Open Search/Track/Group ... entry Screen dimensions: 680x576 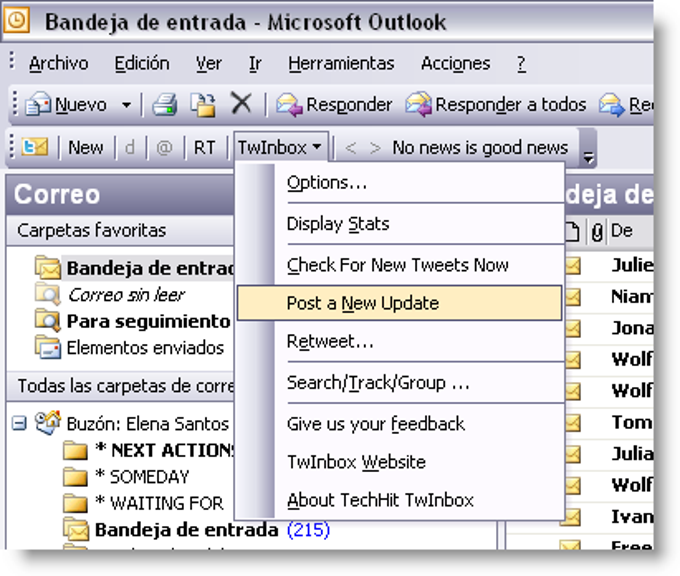[399, 383]
